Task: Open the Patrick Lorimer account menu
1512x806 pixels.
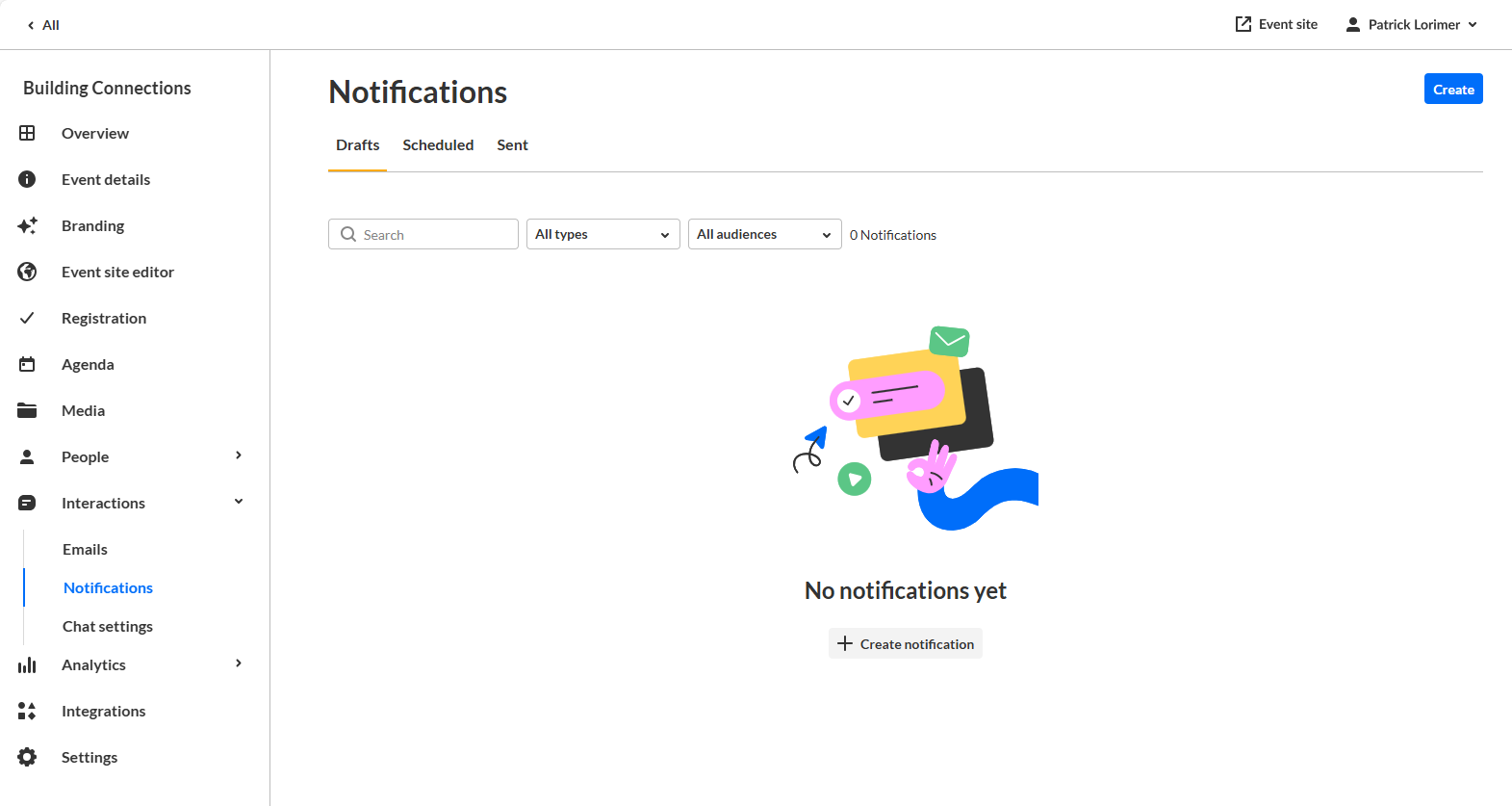Action: coord(1411,24)
